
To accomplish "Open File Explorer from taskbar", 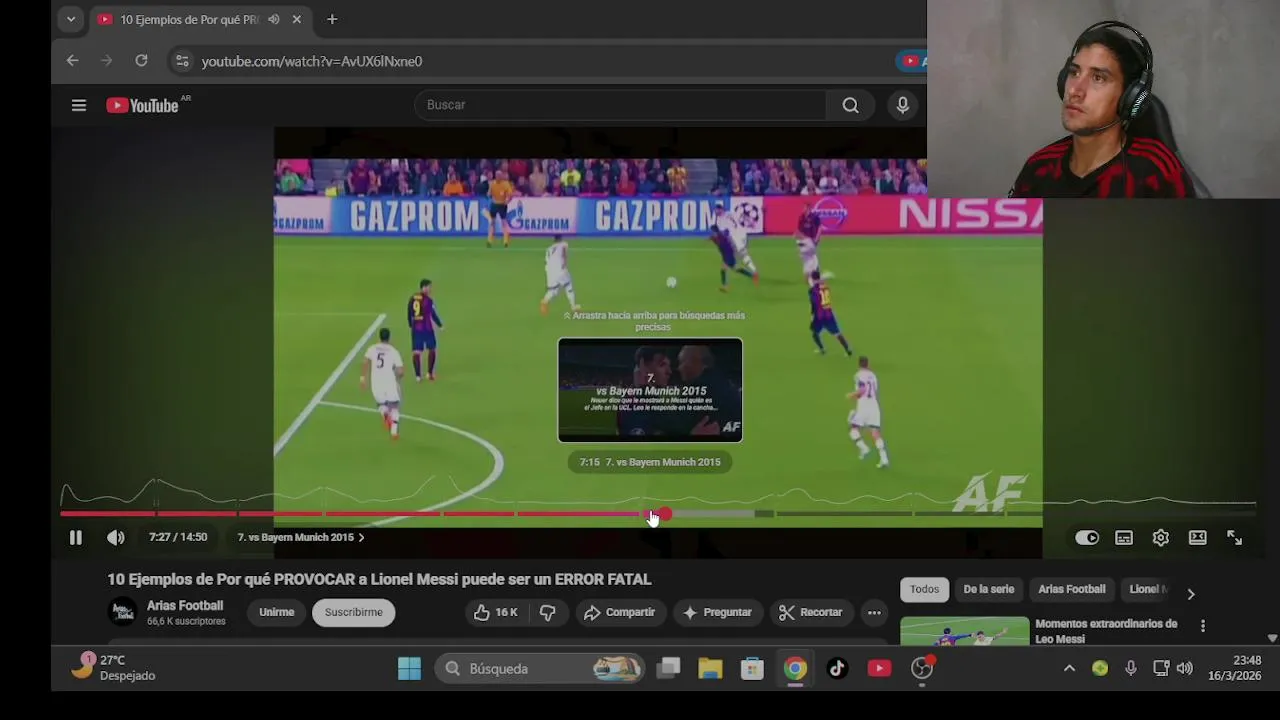I will coord(710,669).
